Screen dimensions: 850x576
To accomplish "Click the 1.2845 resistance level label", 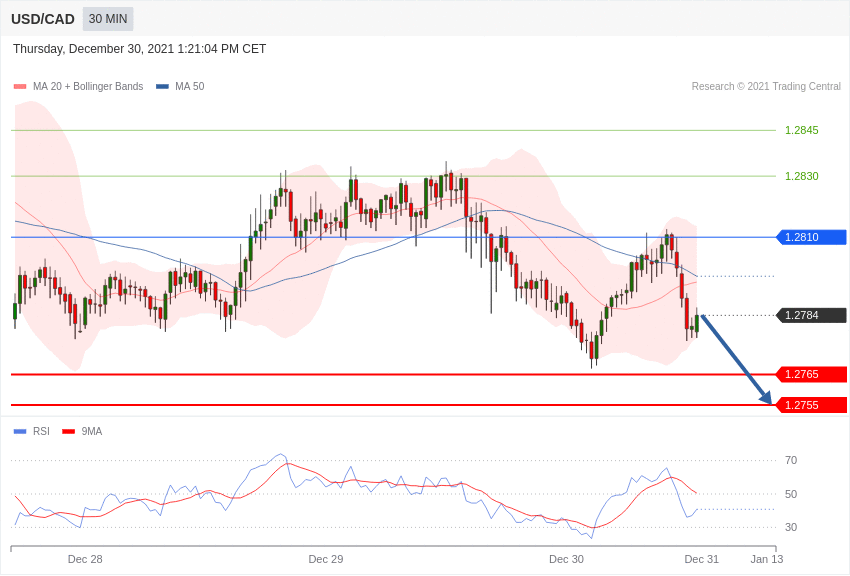I will point(802,130).
